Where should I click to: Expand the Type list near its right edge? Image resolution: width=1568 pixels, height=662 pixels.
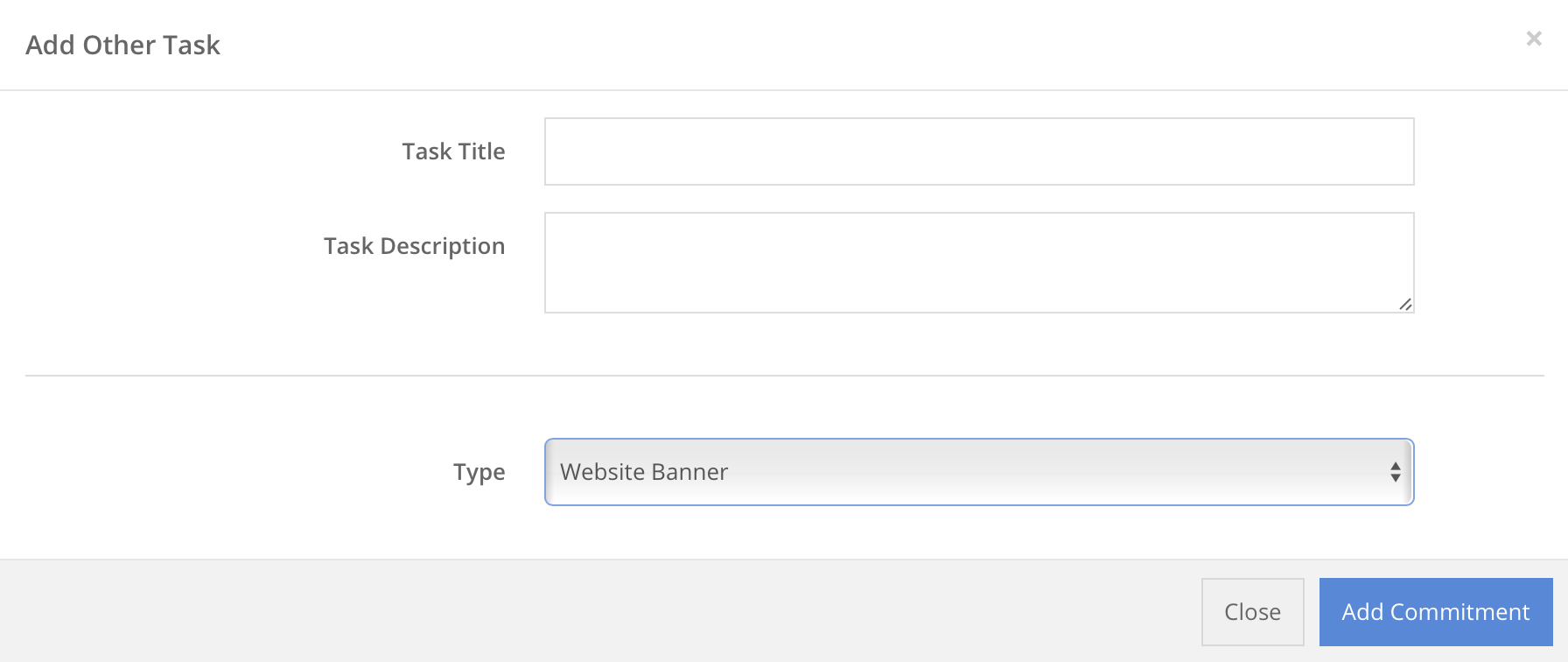1395,473
